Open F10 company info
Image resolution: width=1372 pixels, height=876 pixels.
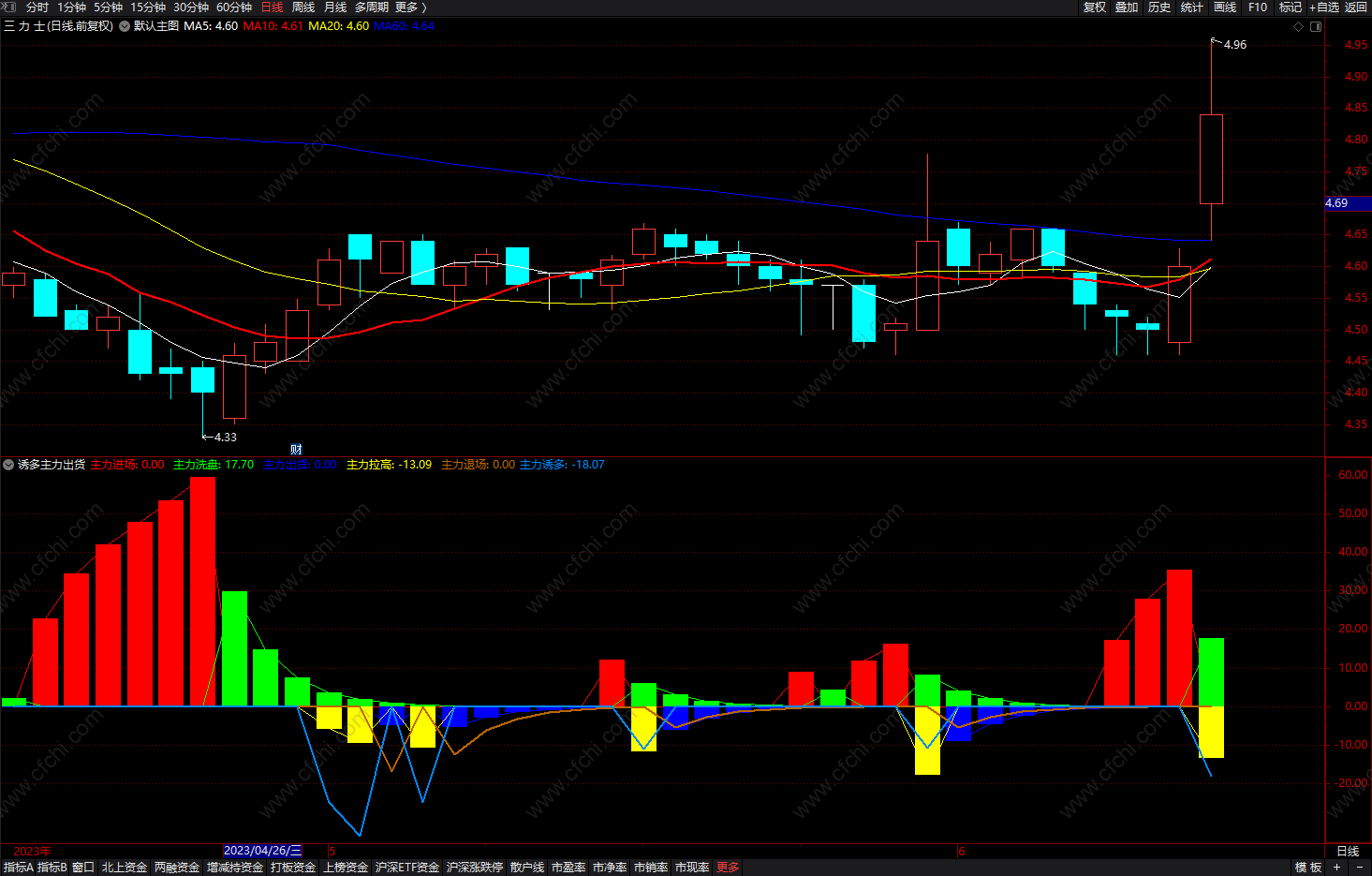(1258, 7)
